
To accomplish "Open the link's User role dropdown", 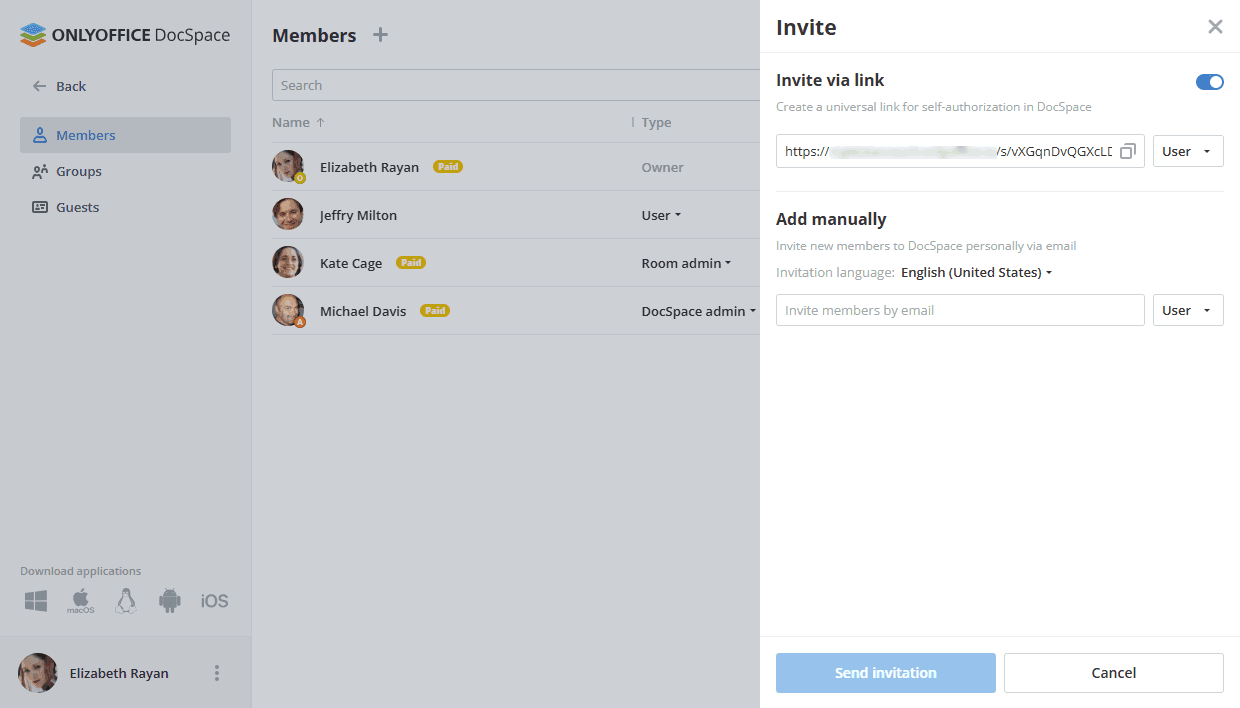I will [1188, 151].
